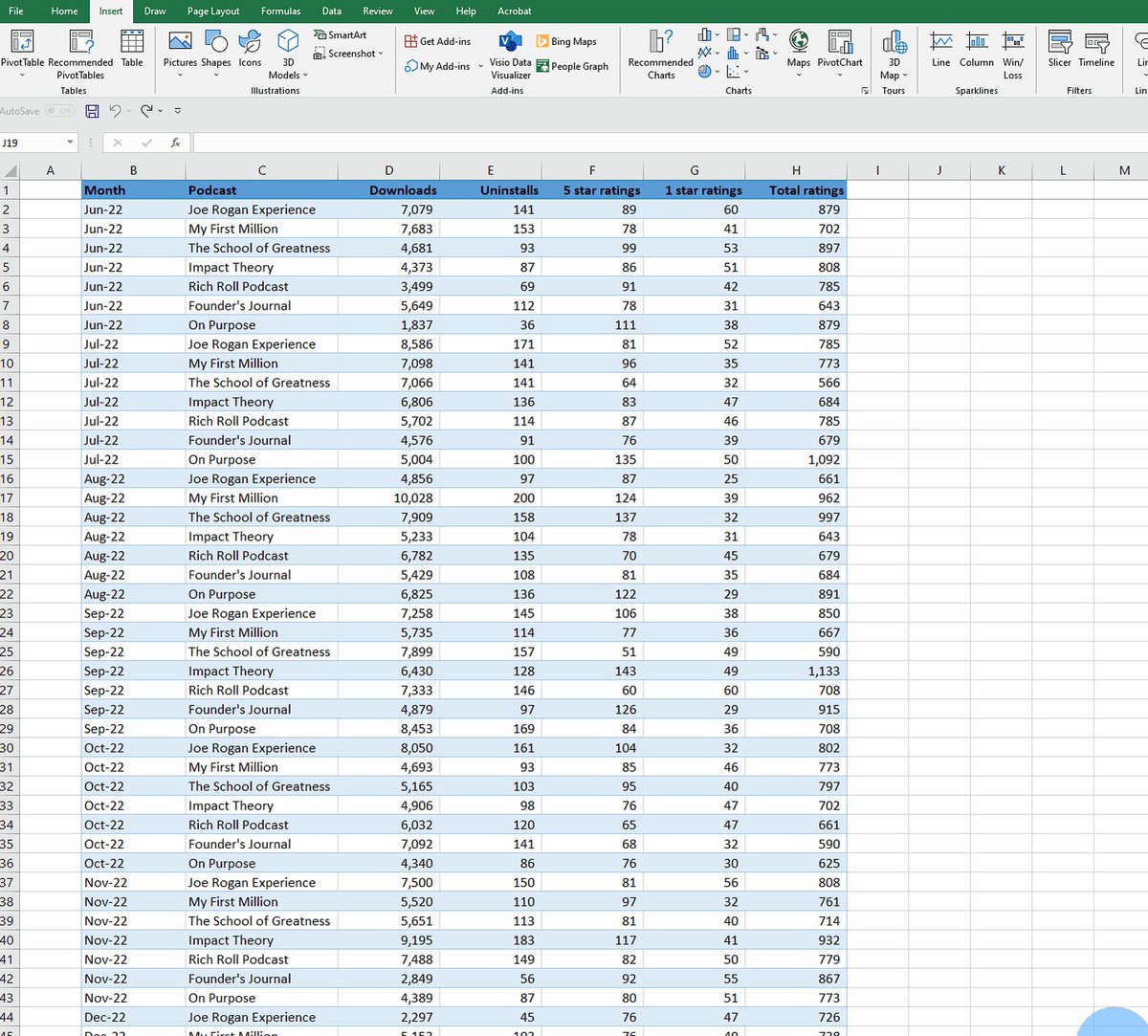
Task: Open the PivotChart dropdown
Action: coord(840,75)
